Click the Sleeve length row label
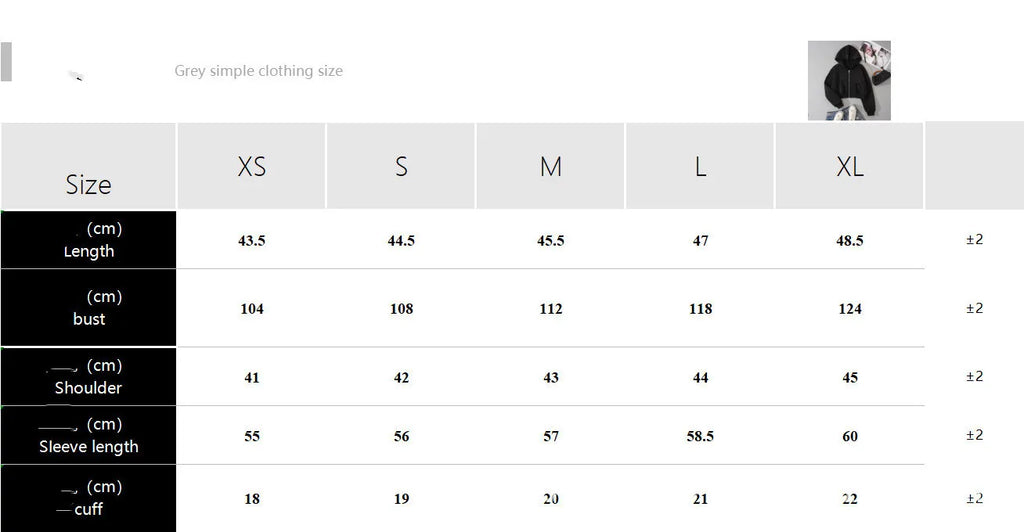 [x=89, y=436]
